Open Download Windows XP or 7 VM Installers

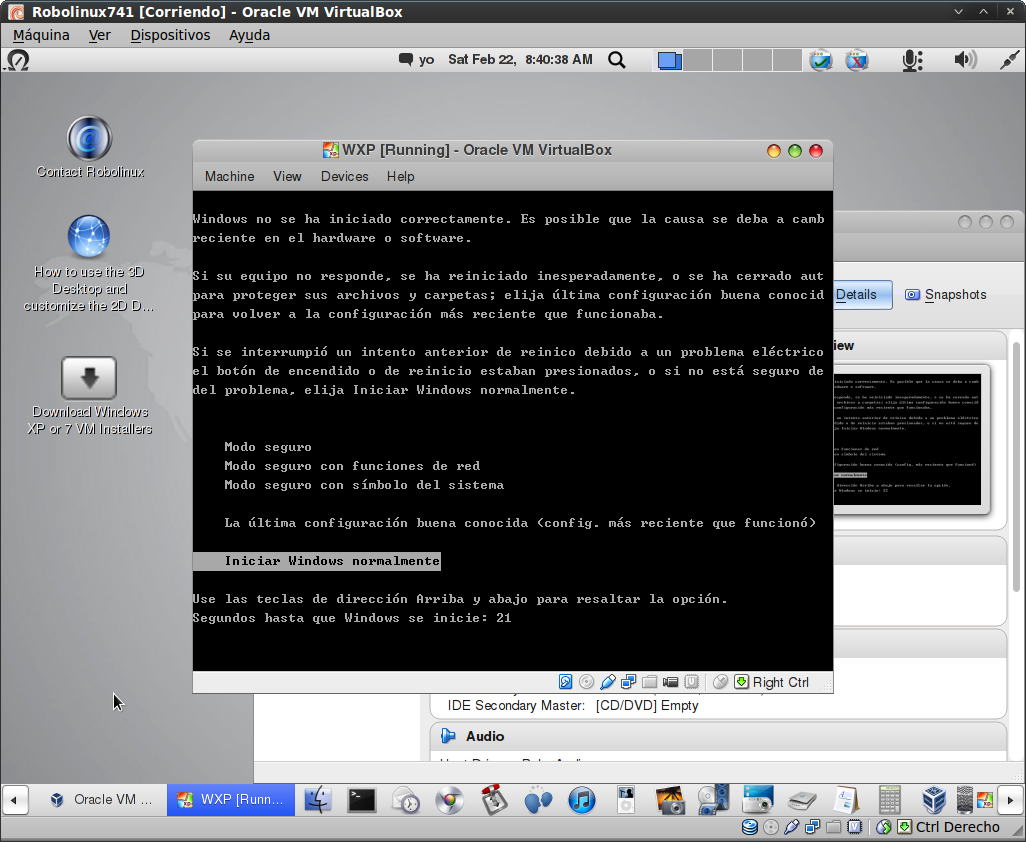coord(89,378)
